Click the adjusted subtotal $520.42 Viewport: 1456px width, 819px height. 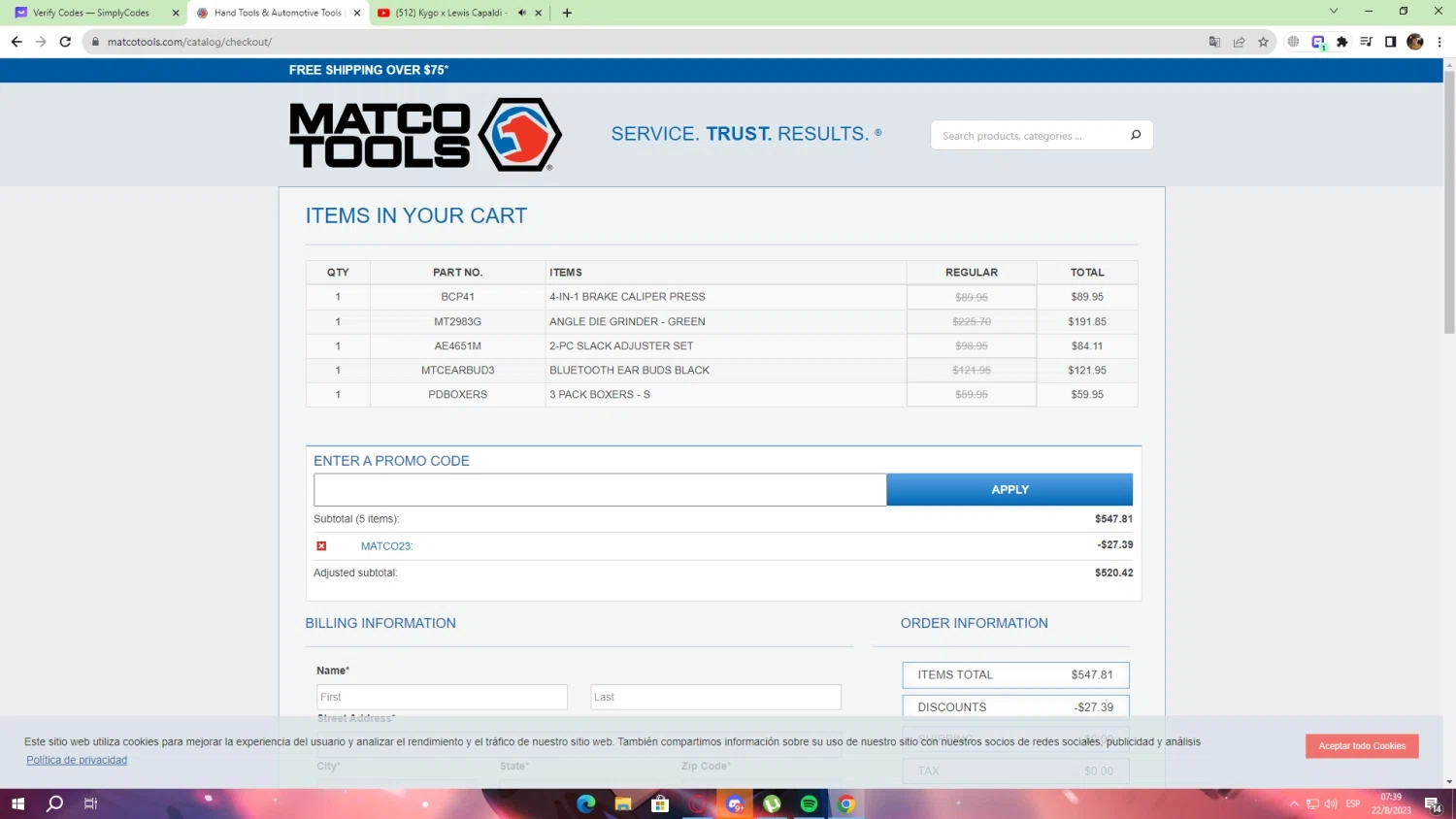[1113, 573]
